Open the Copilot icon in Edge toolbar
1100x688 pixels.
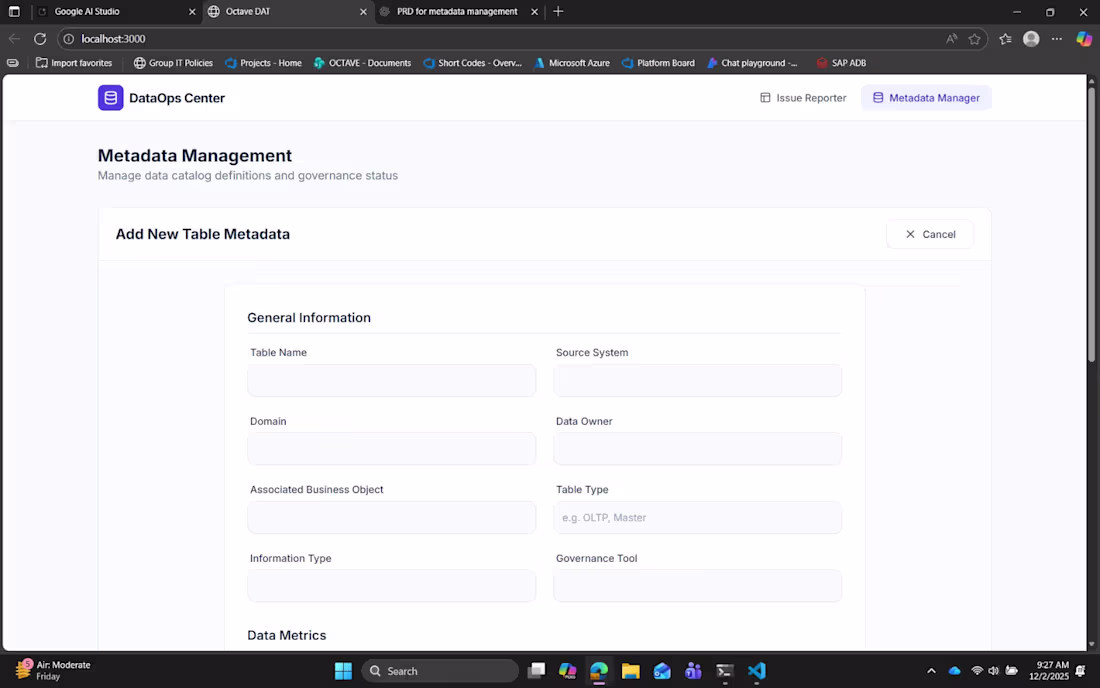[1083, 39]
